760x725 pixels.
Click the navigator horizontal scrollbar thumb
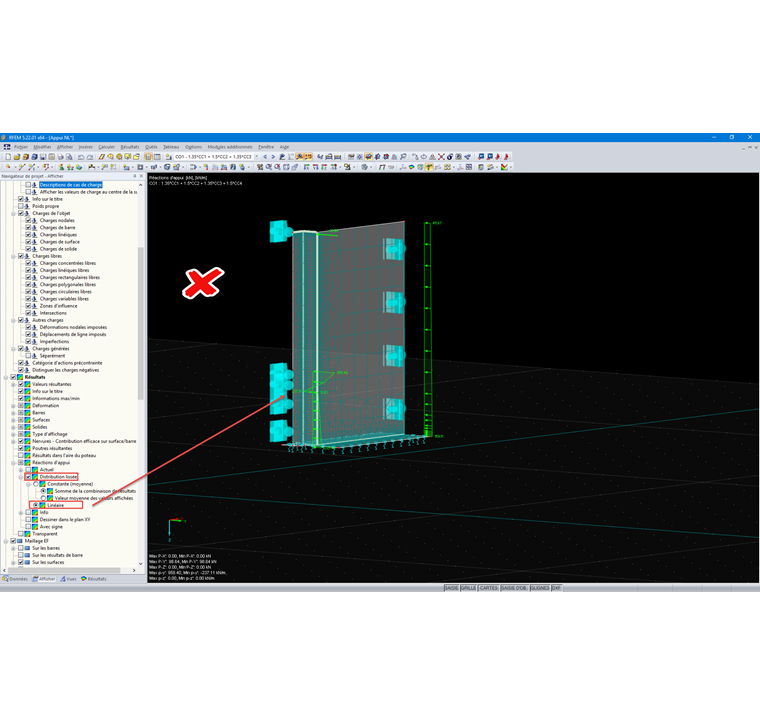click(63, 570)
